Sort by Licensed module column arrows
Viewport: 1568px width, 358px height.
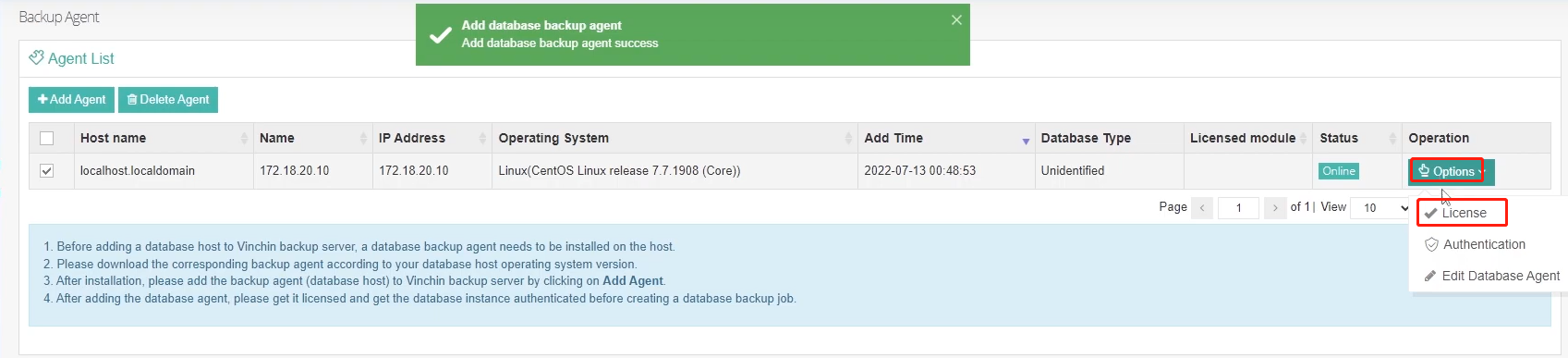tap(1303, 138)
